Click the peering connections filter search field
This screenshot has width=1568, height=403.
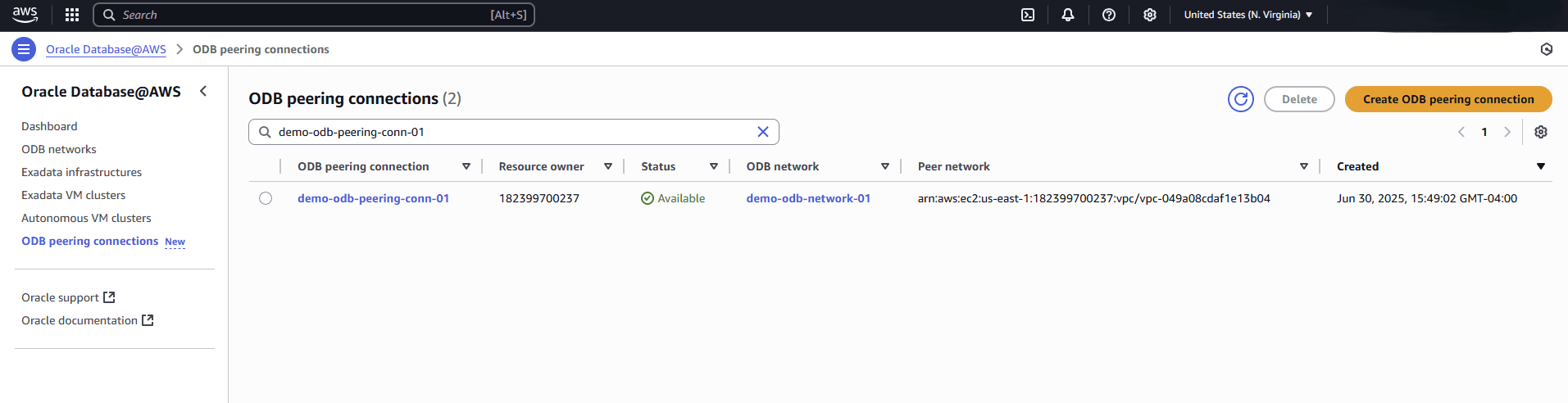pos(513,132)
